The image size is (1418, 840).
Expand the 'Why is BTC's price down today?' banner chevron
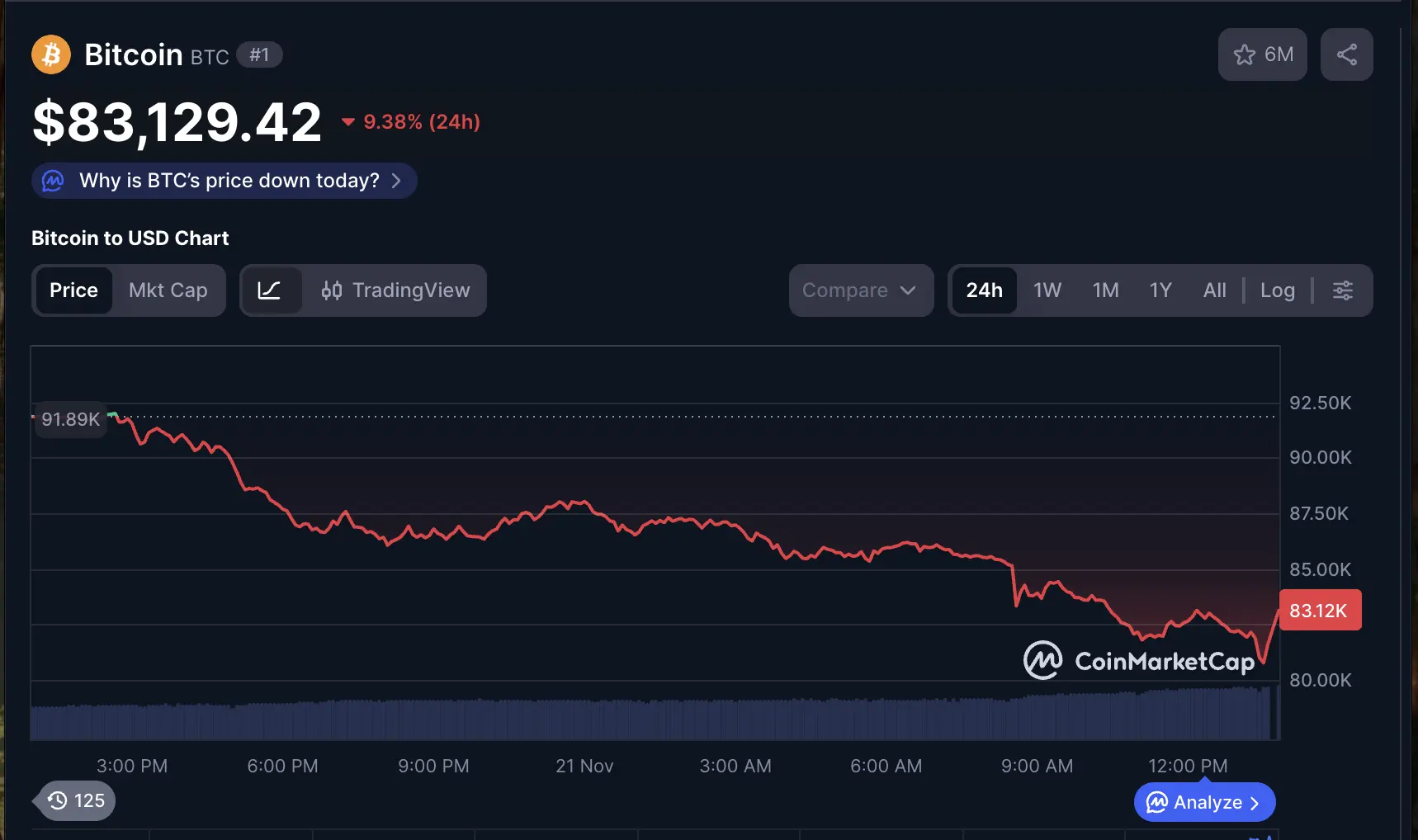tap(395, 181)
